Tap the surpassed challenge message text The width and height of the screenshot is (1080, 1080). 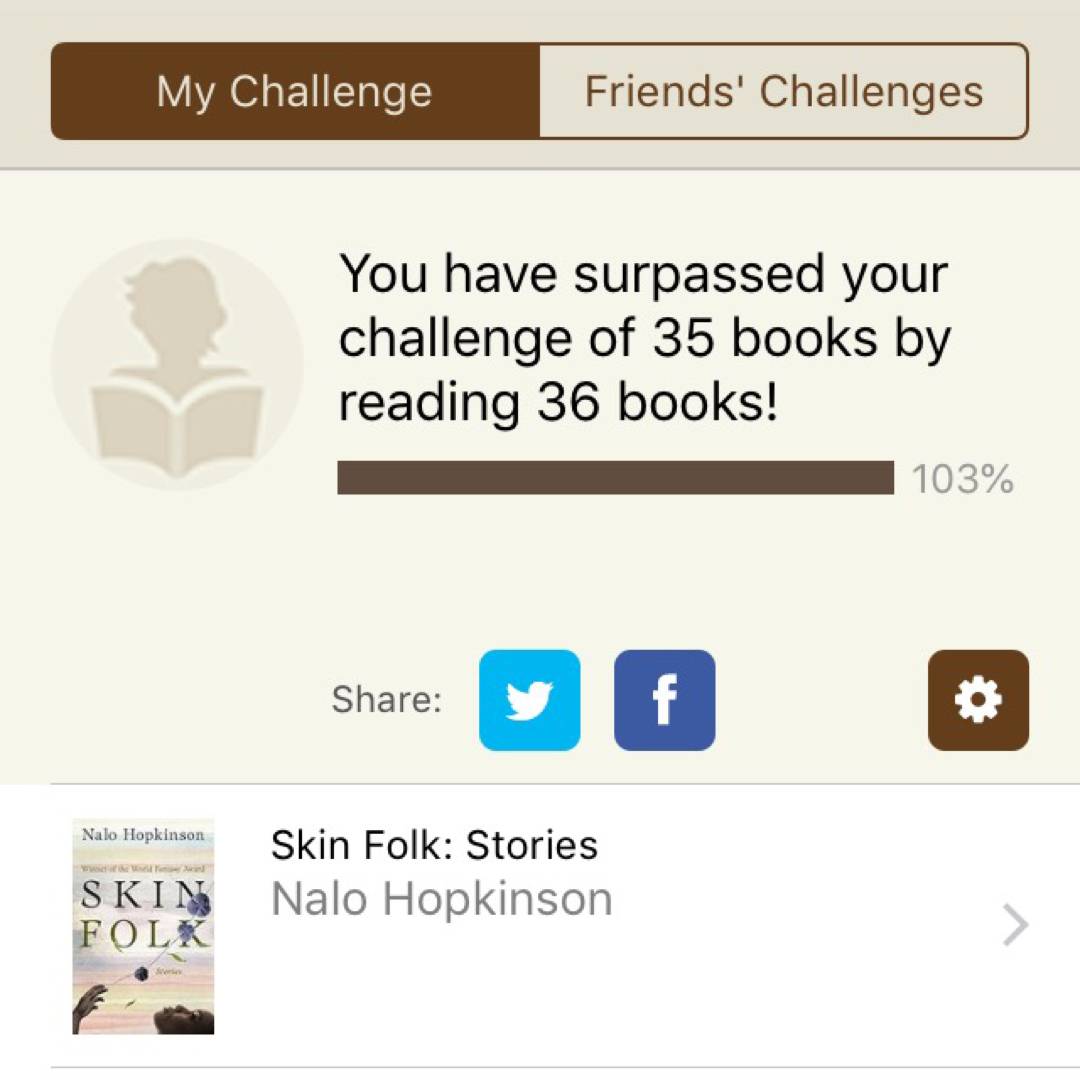tap(644, 337)
